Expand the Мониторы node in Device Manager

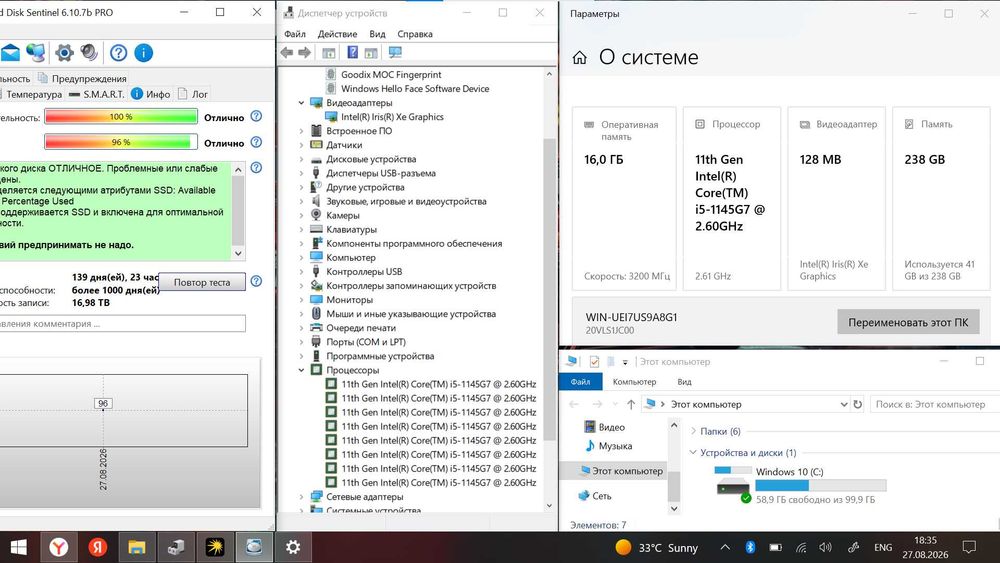pyautogui.click(x=301, y=300)
